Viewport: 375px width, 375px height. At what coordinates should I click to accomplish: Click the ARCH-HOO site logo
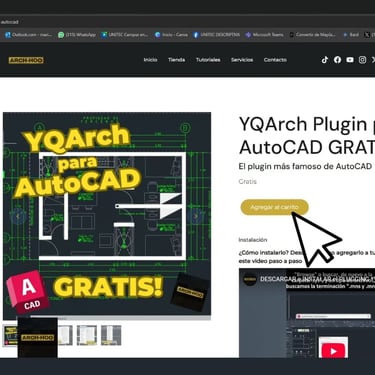(x=26, y=60)
